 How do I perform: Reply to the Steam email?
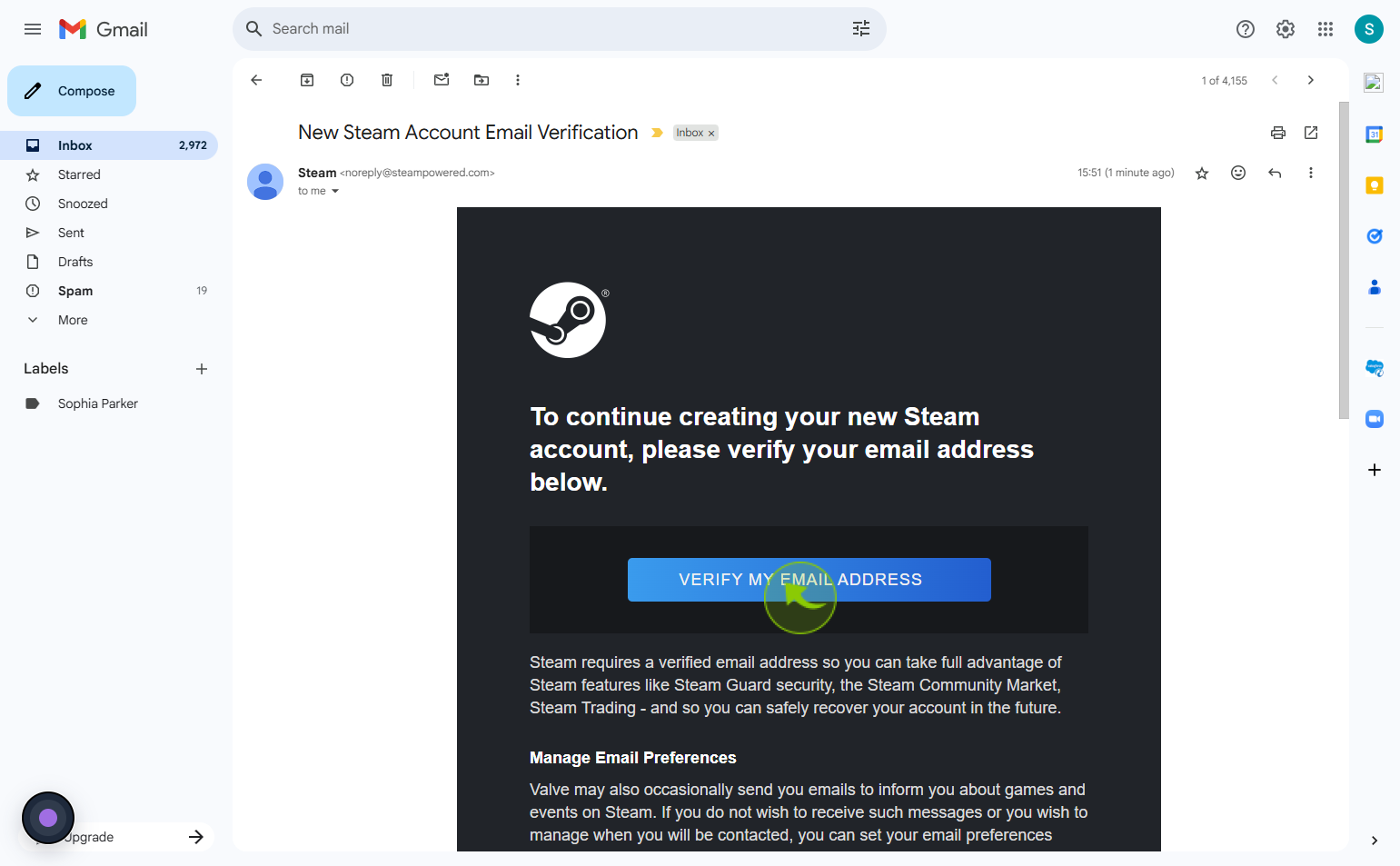tap(1275, 173)
